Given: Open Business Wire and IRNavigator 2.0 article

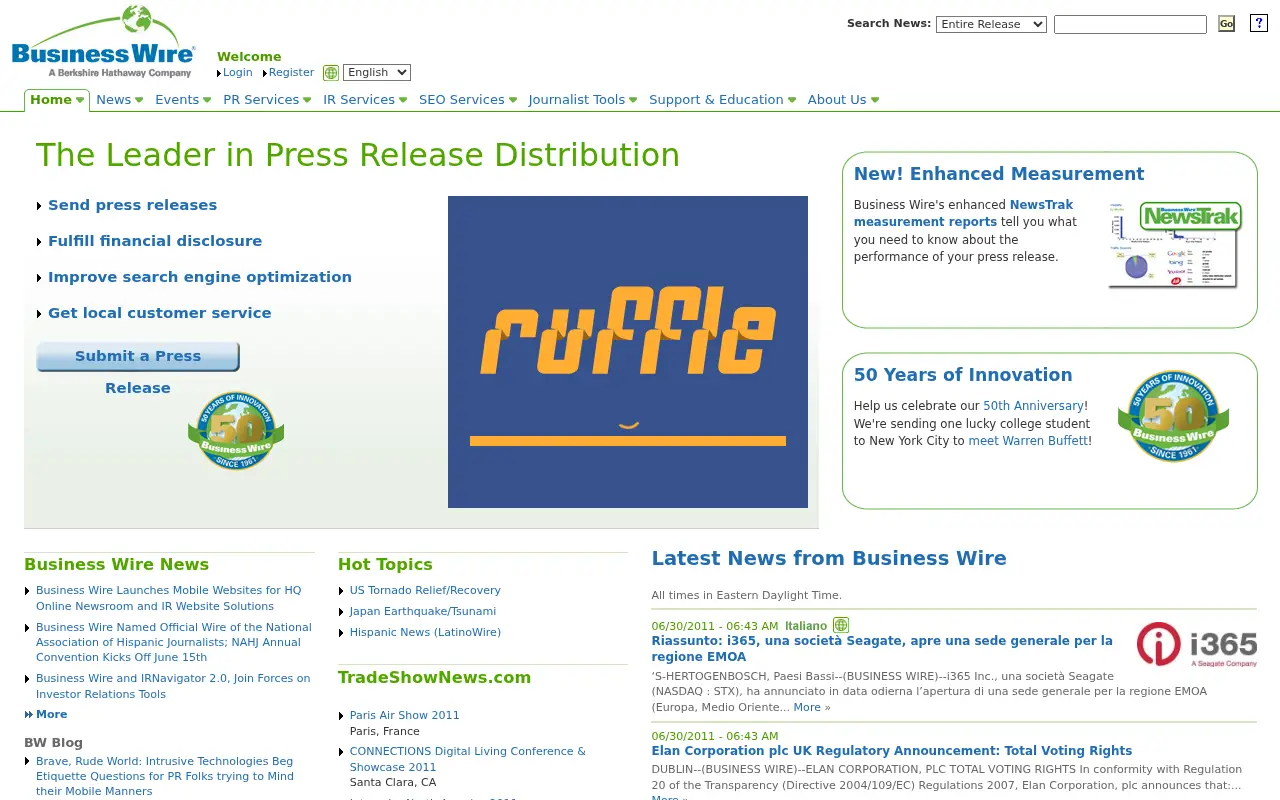Looking at the screenshot, I should [173, 686].
